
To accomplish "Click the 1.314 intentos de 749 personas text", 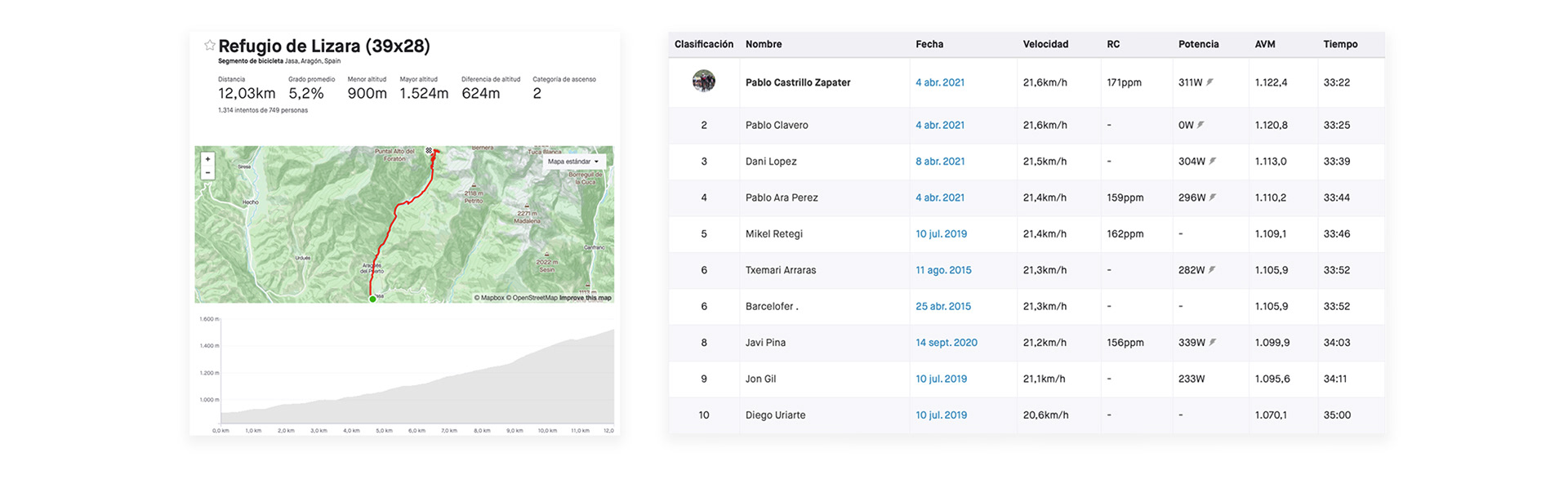I will tap(263, 110).
